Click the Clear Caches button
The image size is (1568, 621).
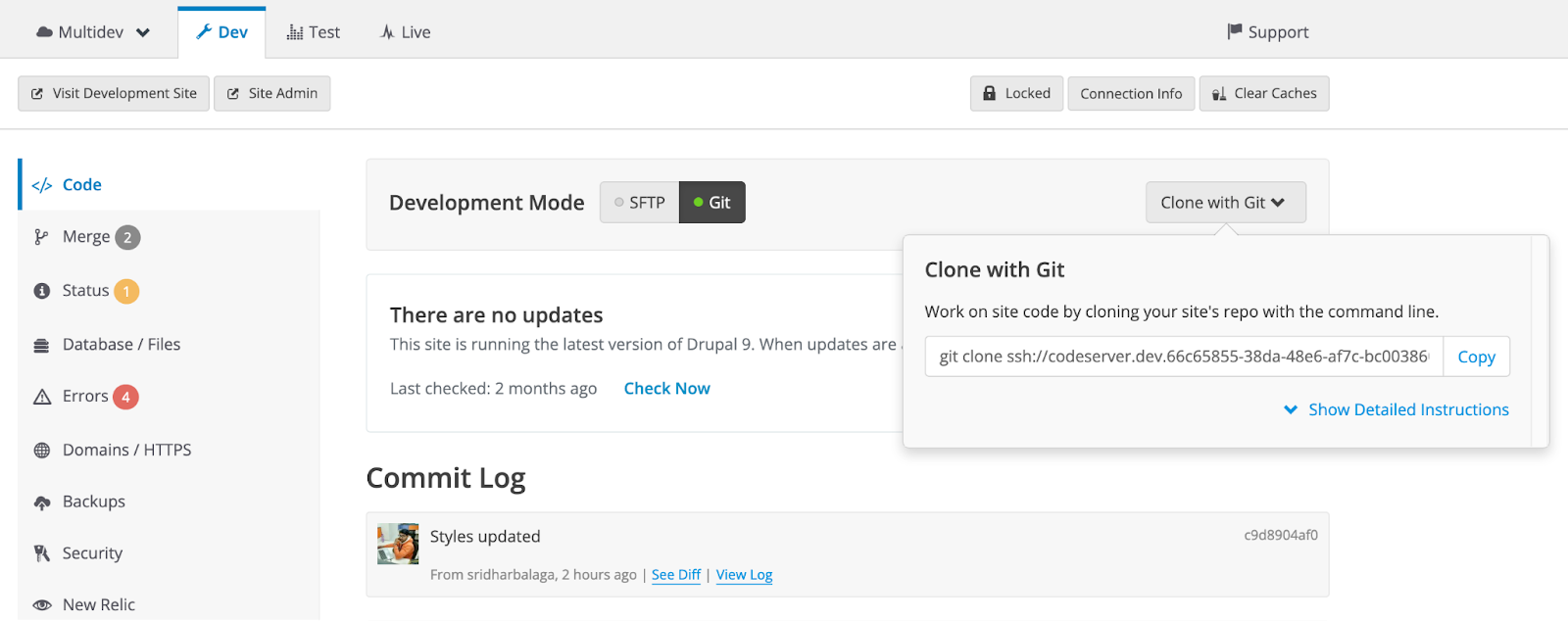[1264, 94]
